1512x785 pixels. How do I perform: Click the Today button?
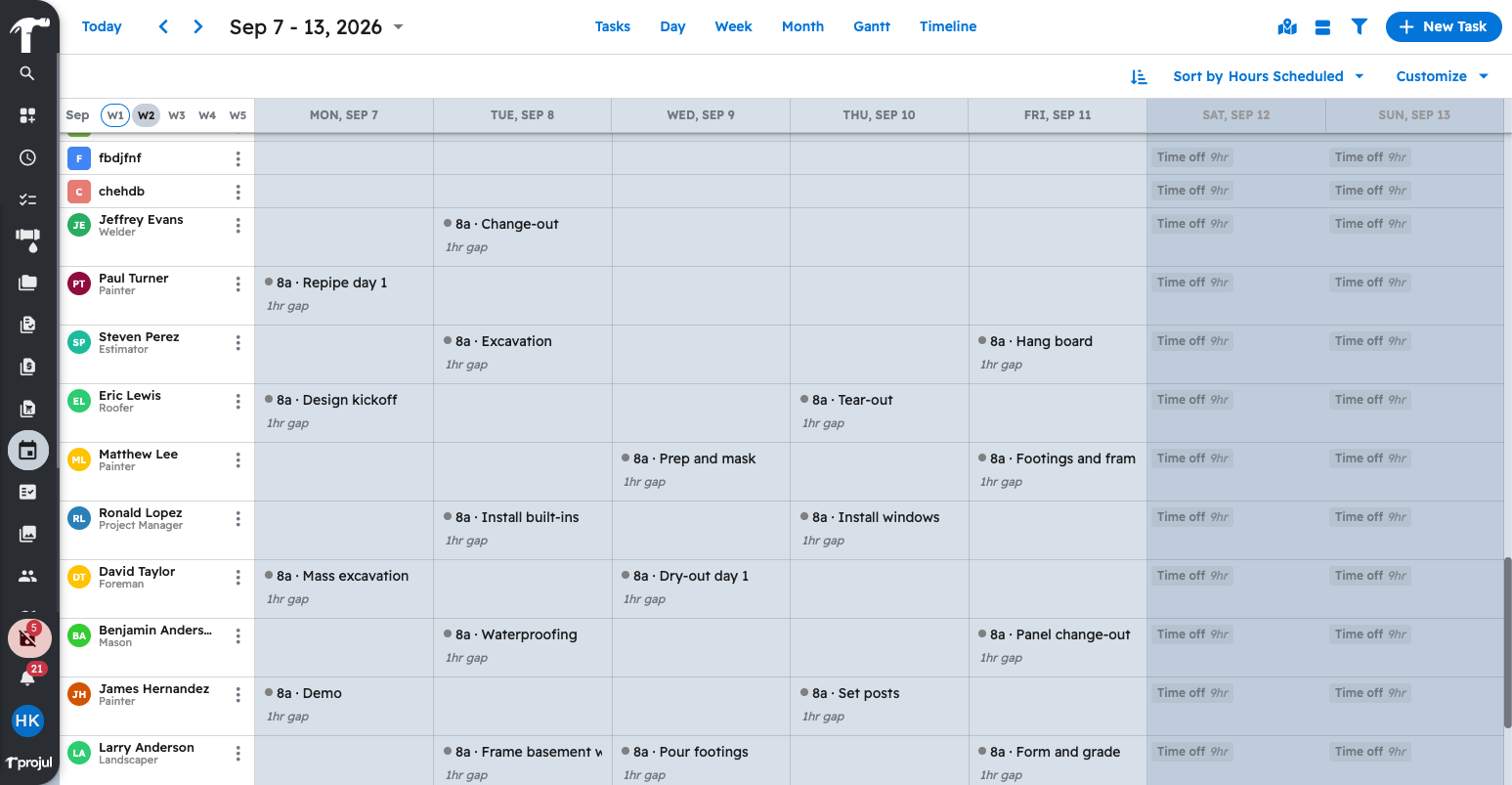102,26
